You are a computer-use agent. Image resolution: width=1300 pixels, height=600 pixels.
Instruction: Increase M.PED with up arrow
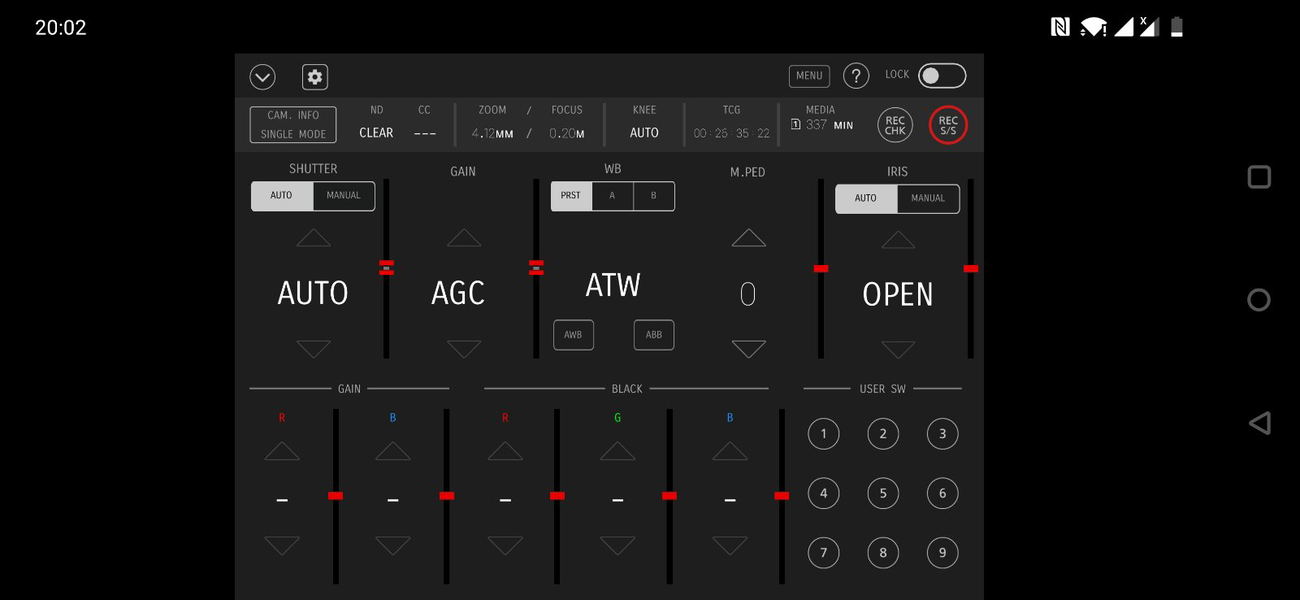tap(749, 238)
